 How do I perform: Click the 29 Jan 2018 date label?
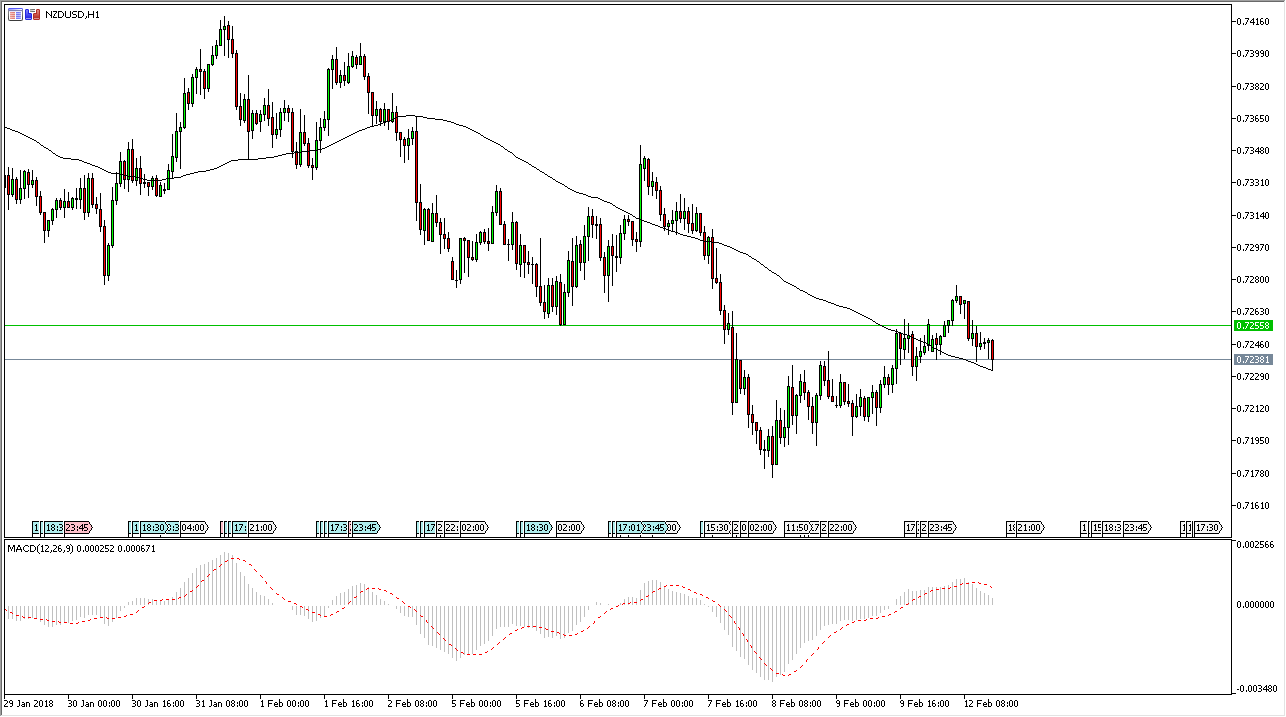(x=30, y=703)
